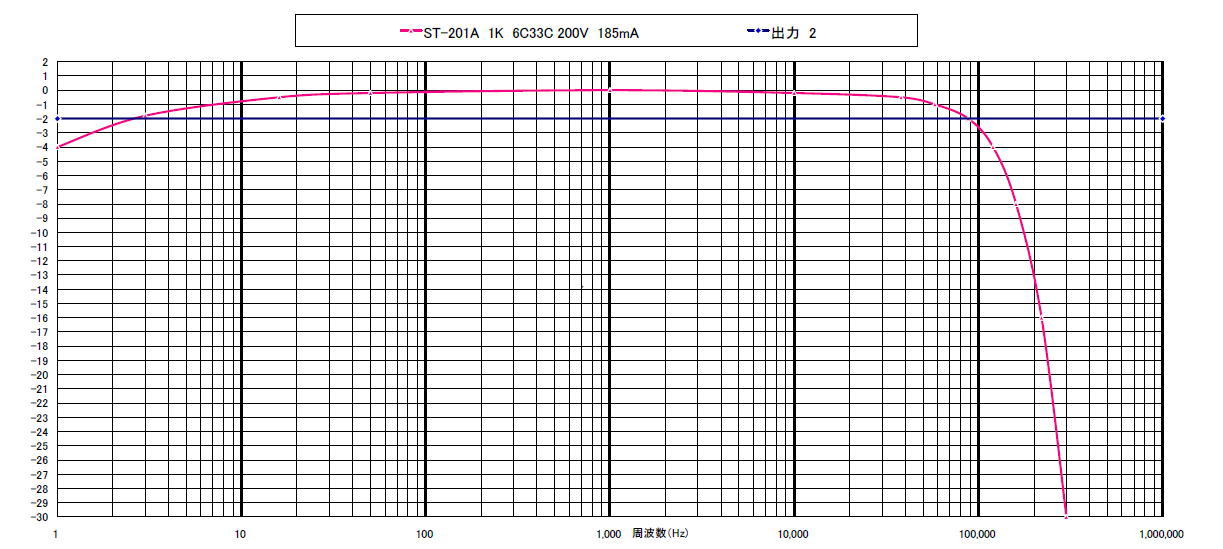
Task: Click the 出力 2 legend entry text
Action: pos(794,32)
